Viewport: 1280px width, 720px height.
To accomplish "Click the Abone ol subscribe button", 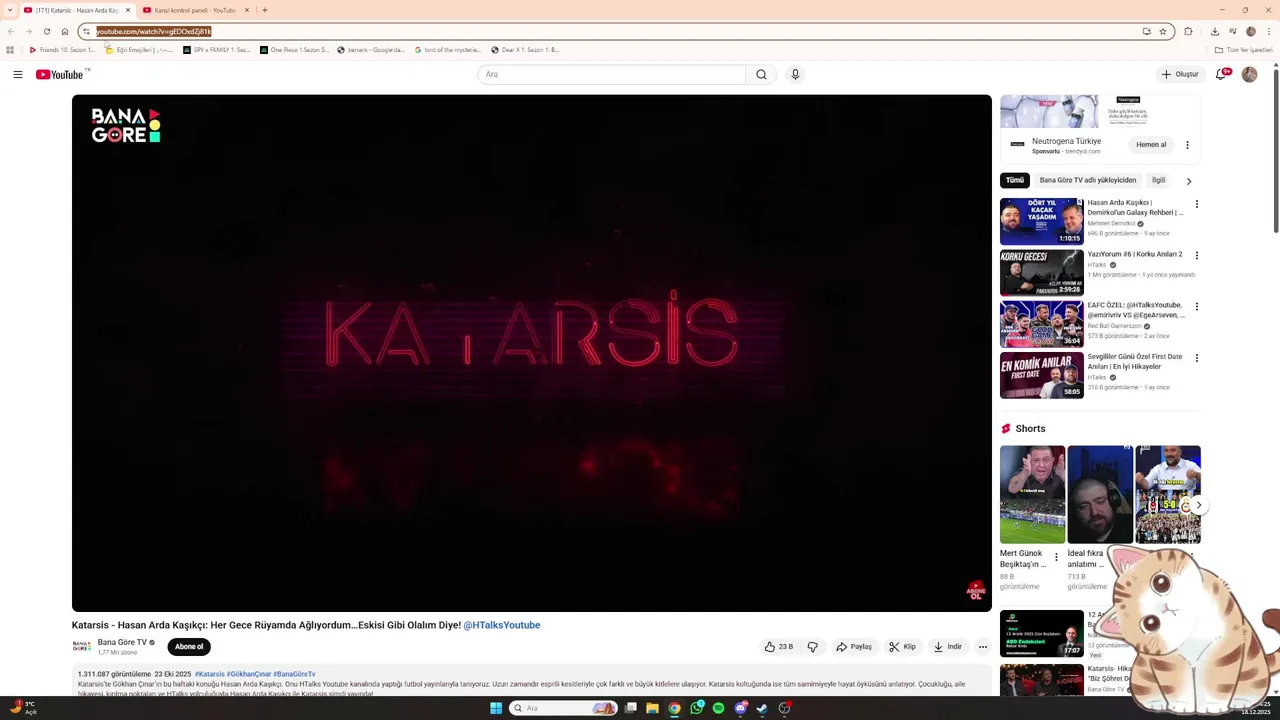I will [x=189, y=647].
